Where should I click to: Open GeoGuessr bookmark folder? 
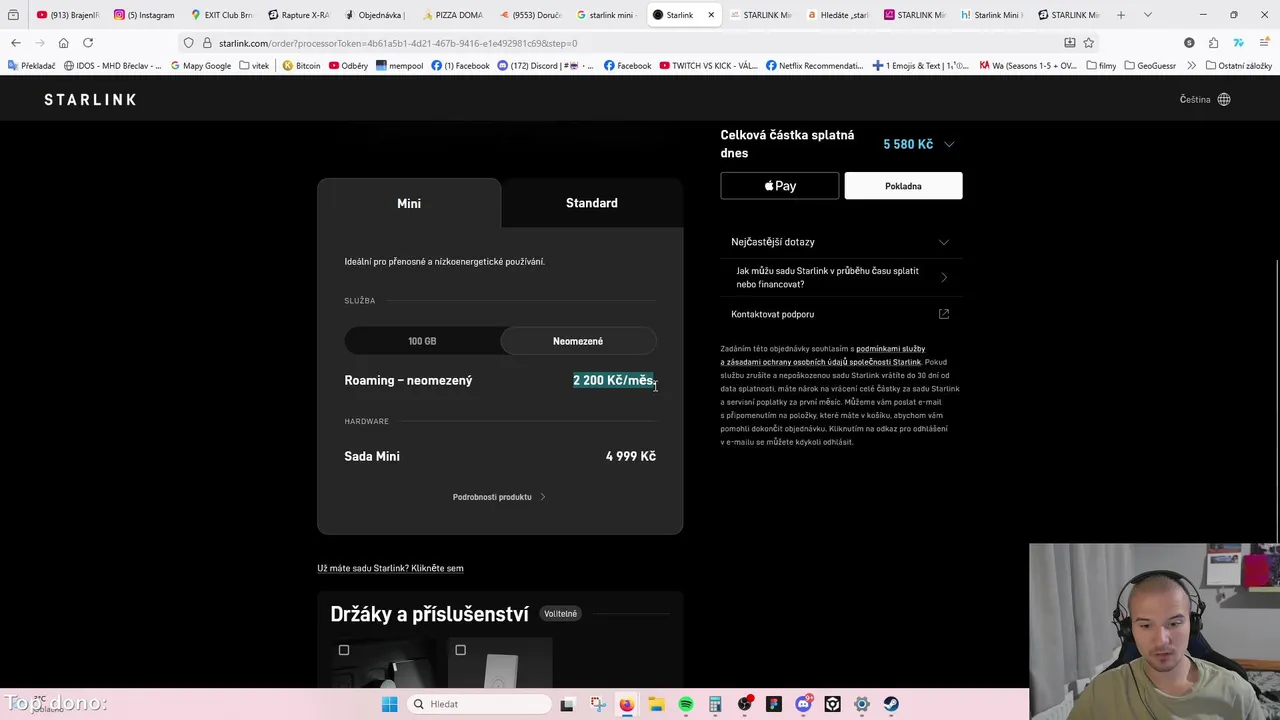click(x=1150, y=66)
